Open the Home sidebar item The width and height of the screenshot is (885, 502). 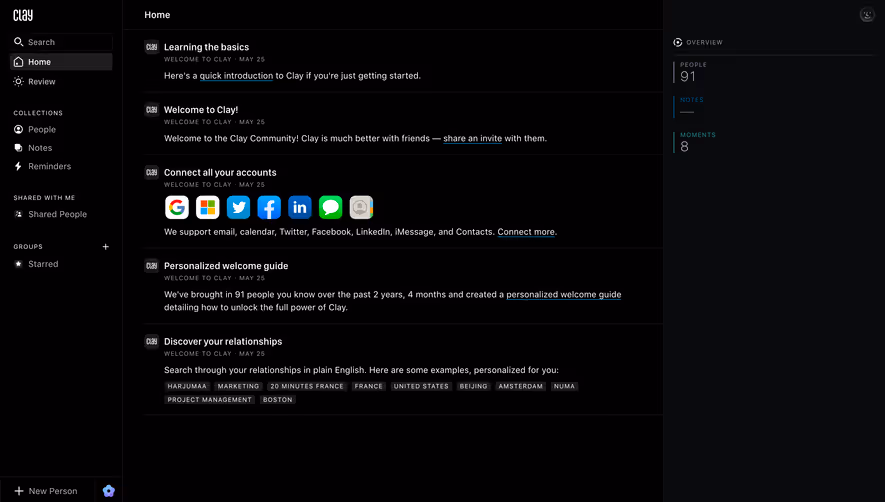point(61,62)
